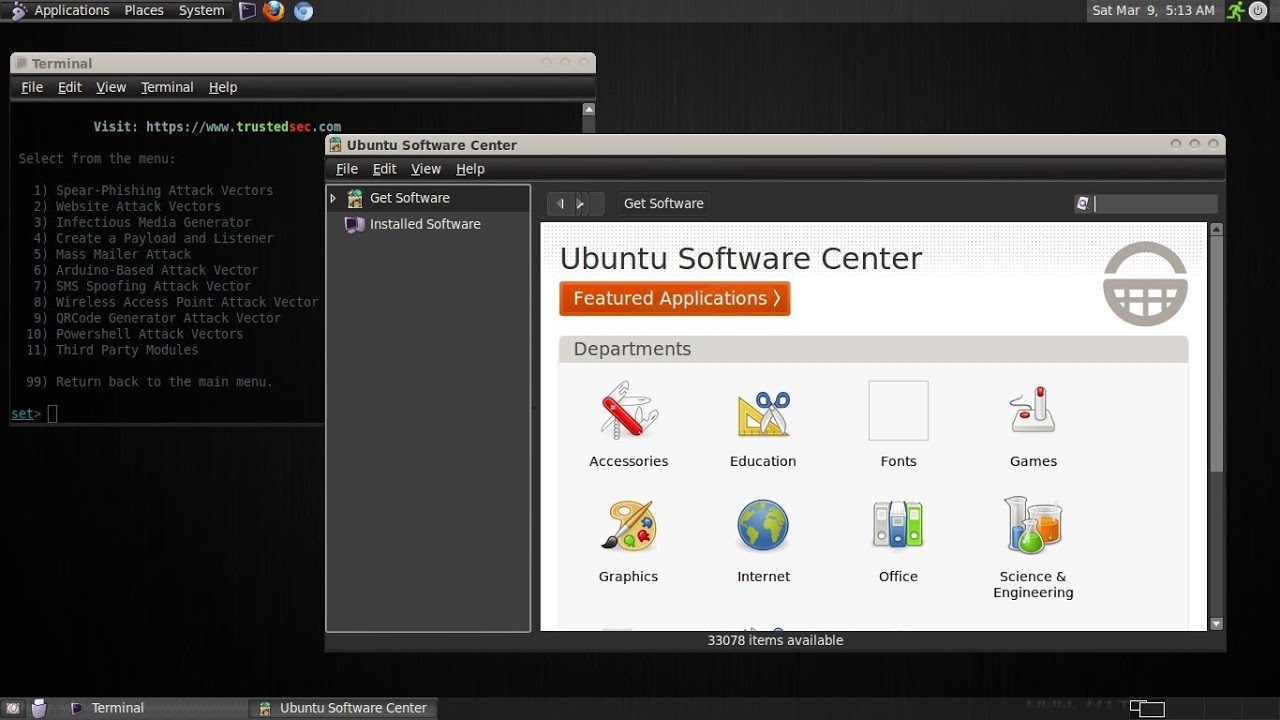Open the Terminal window's Help menu
Image resolution: width=1280 pixels, height=720 pixels.
tap(223, 87)
